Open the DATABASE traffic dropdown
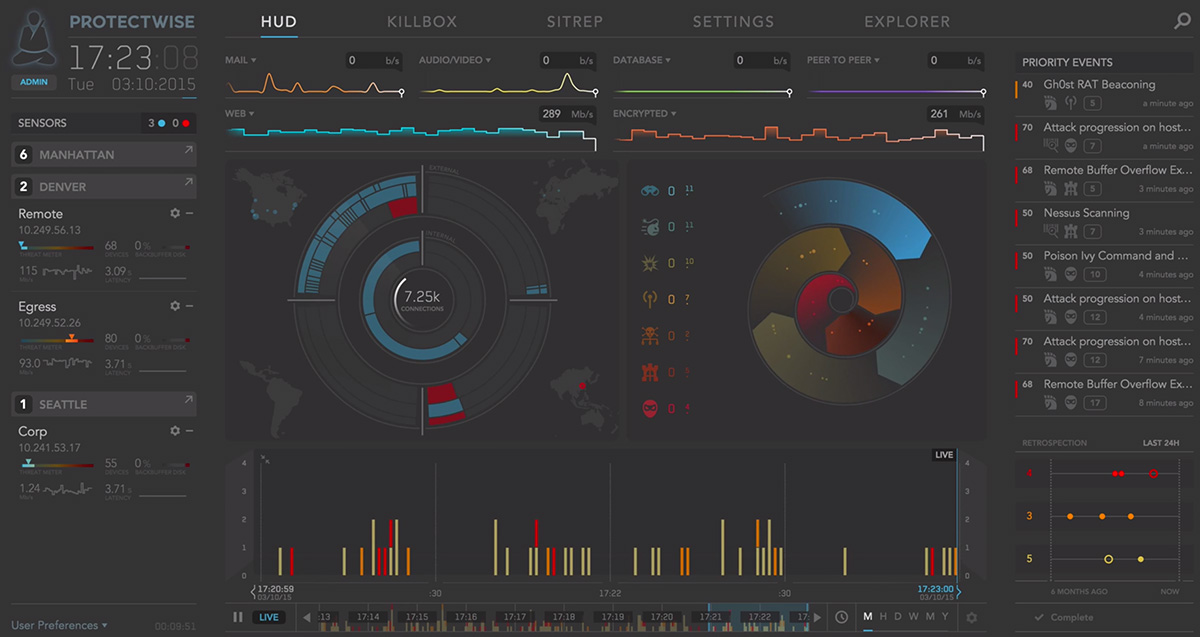Viewport: 1200px width, 637px height. [x=642, y=60]
